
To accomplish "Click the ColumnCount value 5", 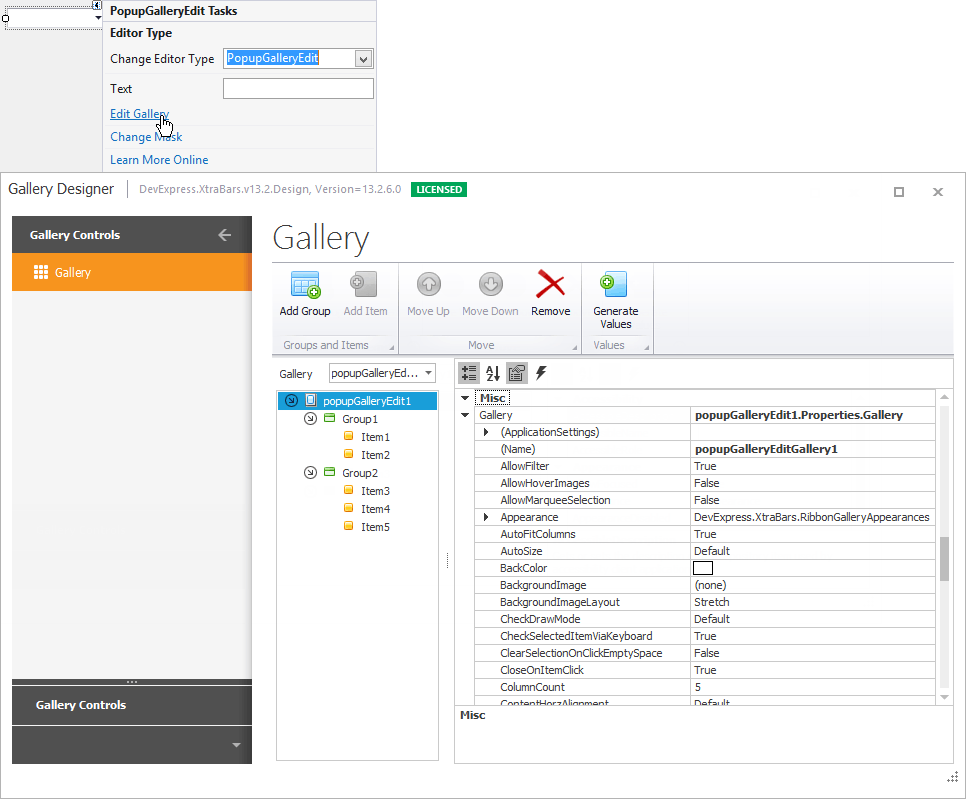I will tap(697, 687).
